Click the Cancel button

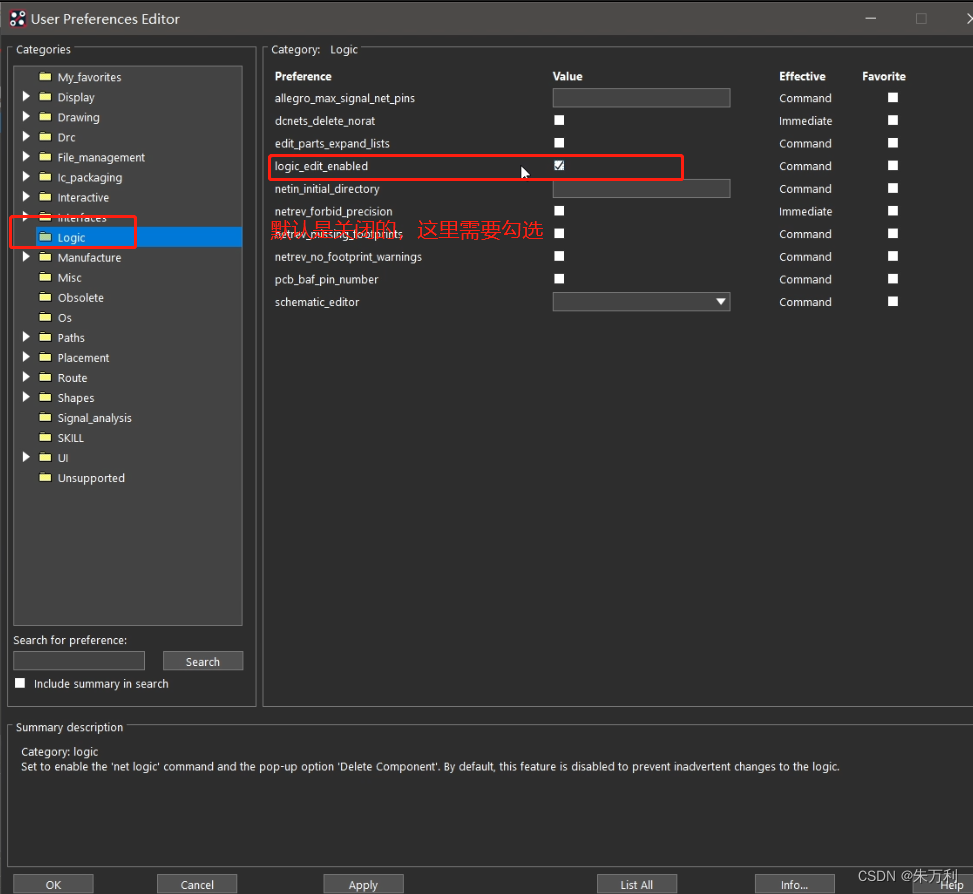(x=197, y=884)
